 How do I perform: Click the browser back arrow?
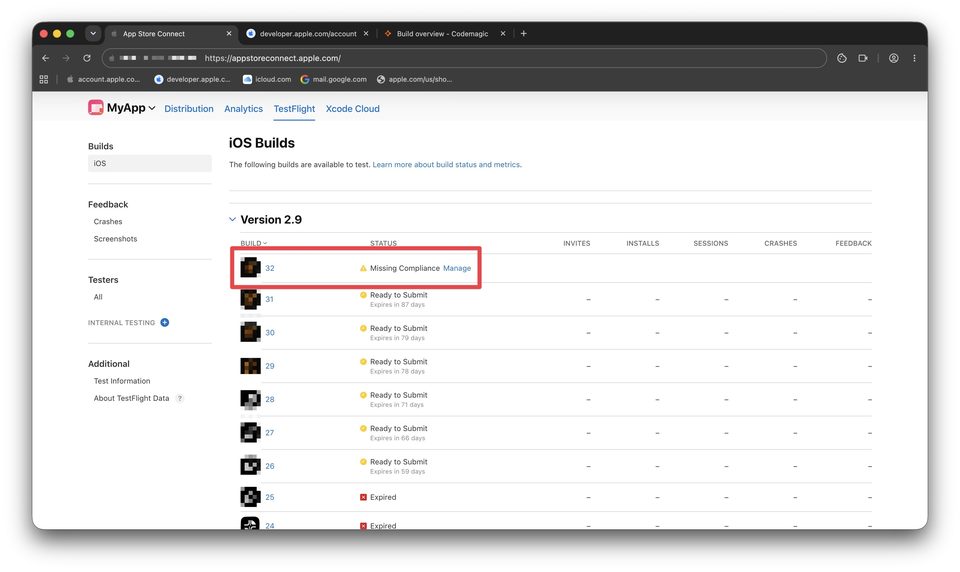coord(45,58)
